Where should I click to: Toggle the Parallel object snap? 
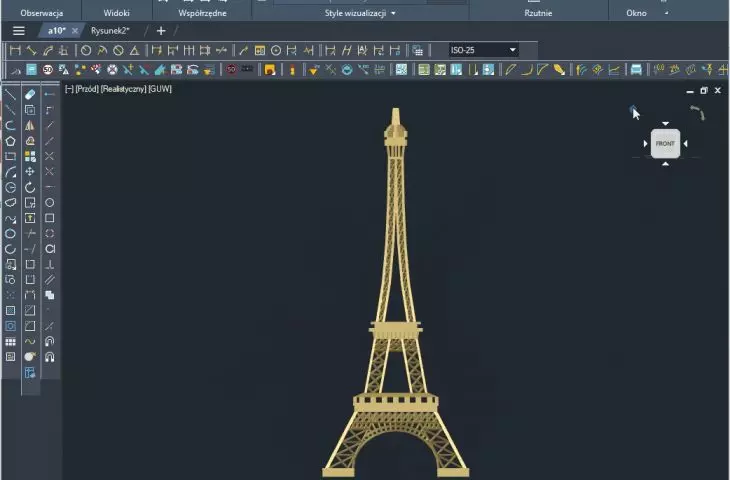pyautogui.click(x=49, y=280)
